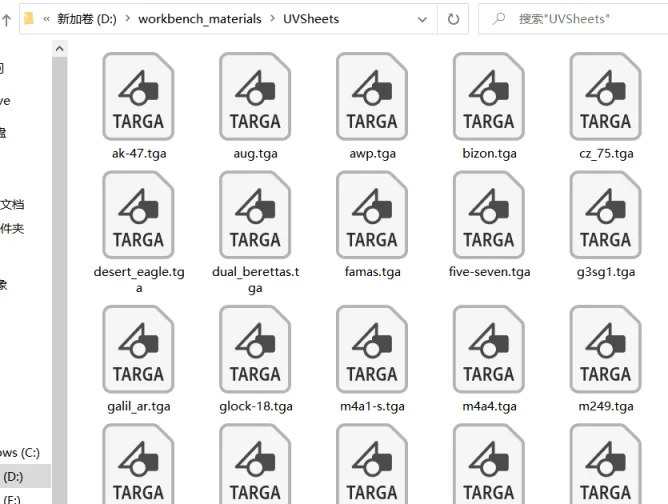Select the dual_berettas.tga file icon
The image size is (668, 504).
pos(255,215)
